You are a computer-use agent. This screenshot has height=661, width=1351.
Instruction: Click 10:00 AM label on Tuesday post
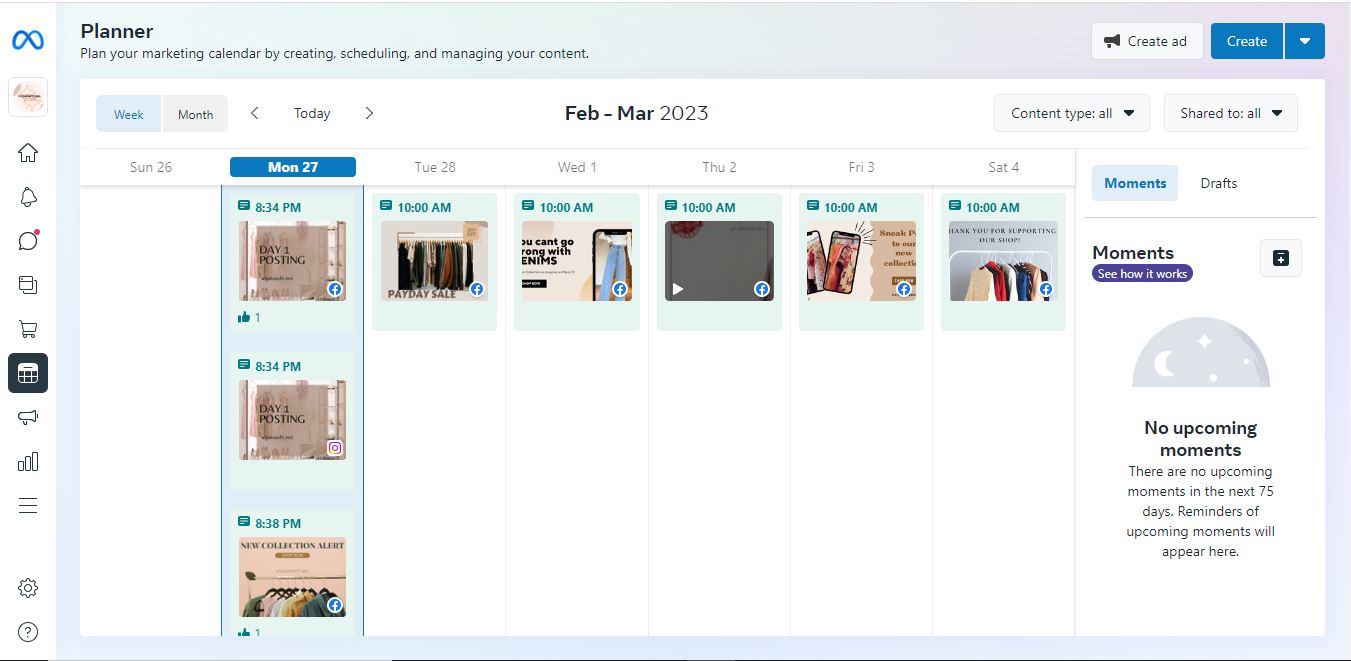(424, 207)
